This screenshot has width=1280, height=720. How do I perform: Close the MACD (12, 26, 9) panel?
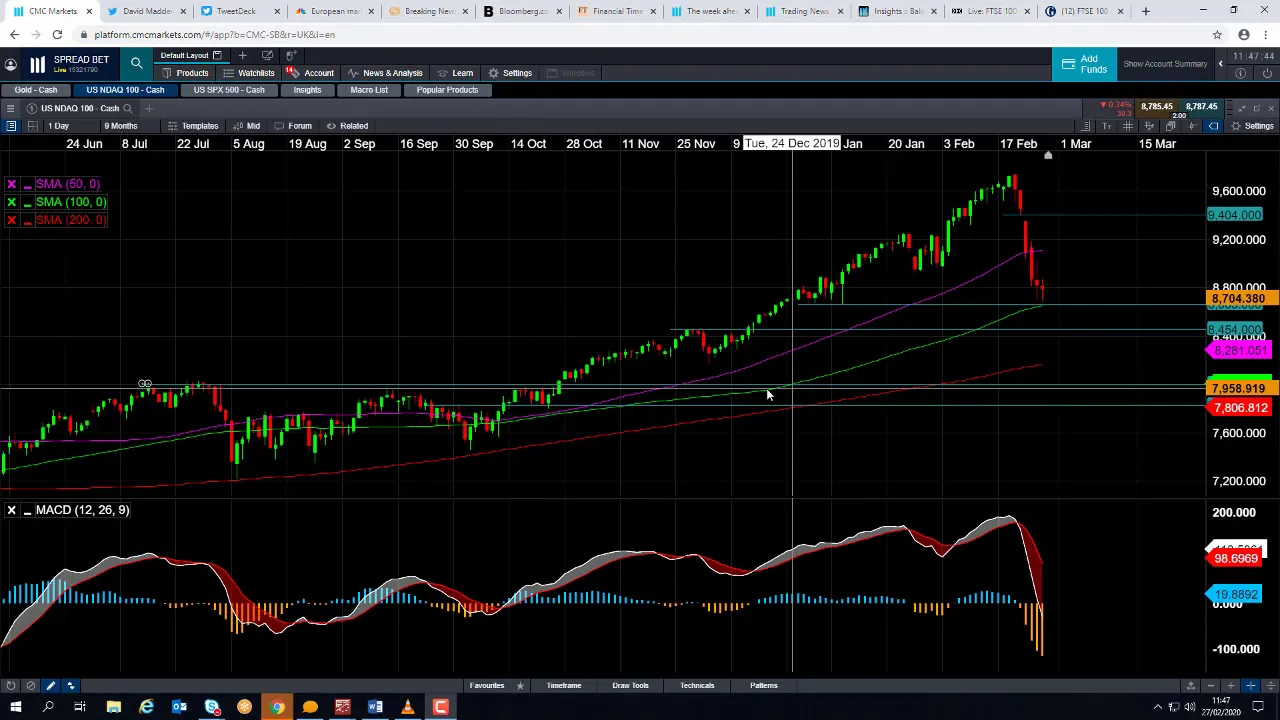11,510
